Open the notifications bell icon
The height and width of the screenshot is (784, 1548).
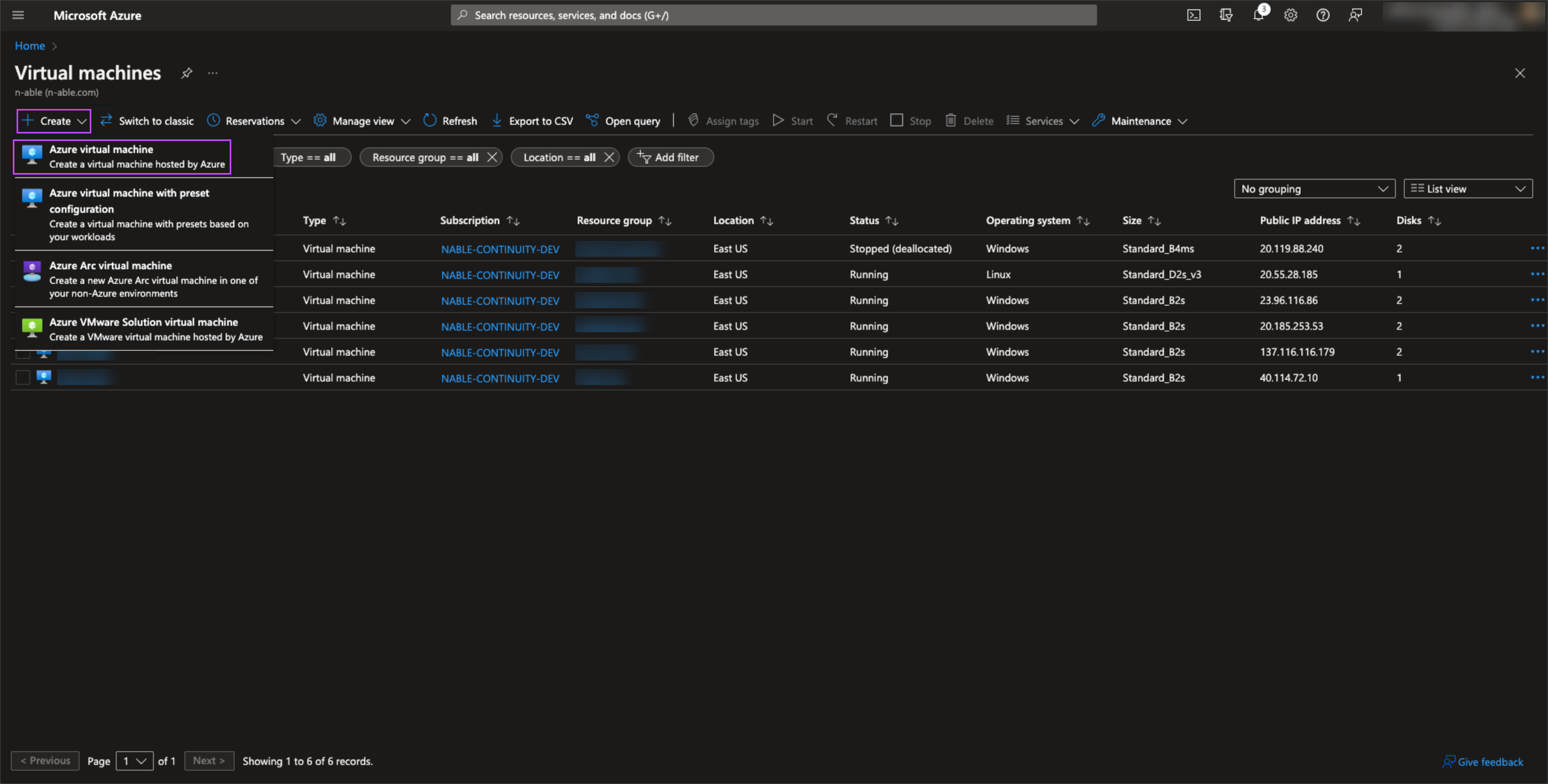pos(1258,15)
